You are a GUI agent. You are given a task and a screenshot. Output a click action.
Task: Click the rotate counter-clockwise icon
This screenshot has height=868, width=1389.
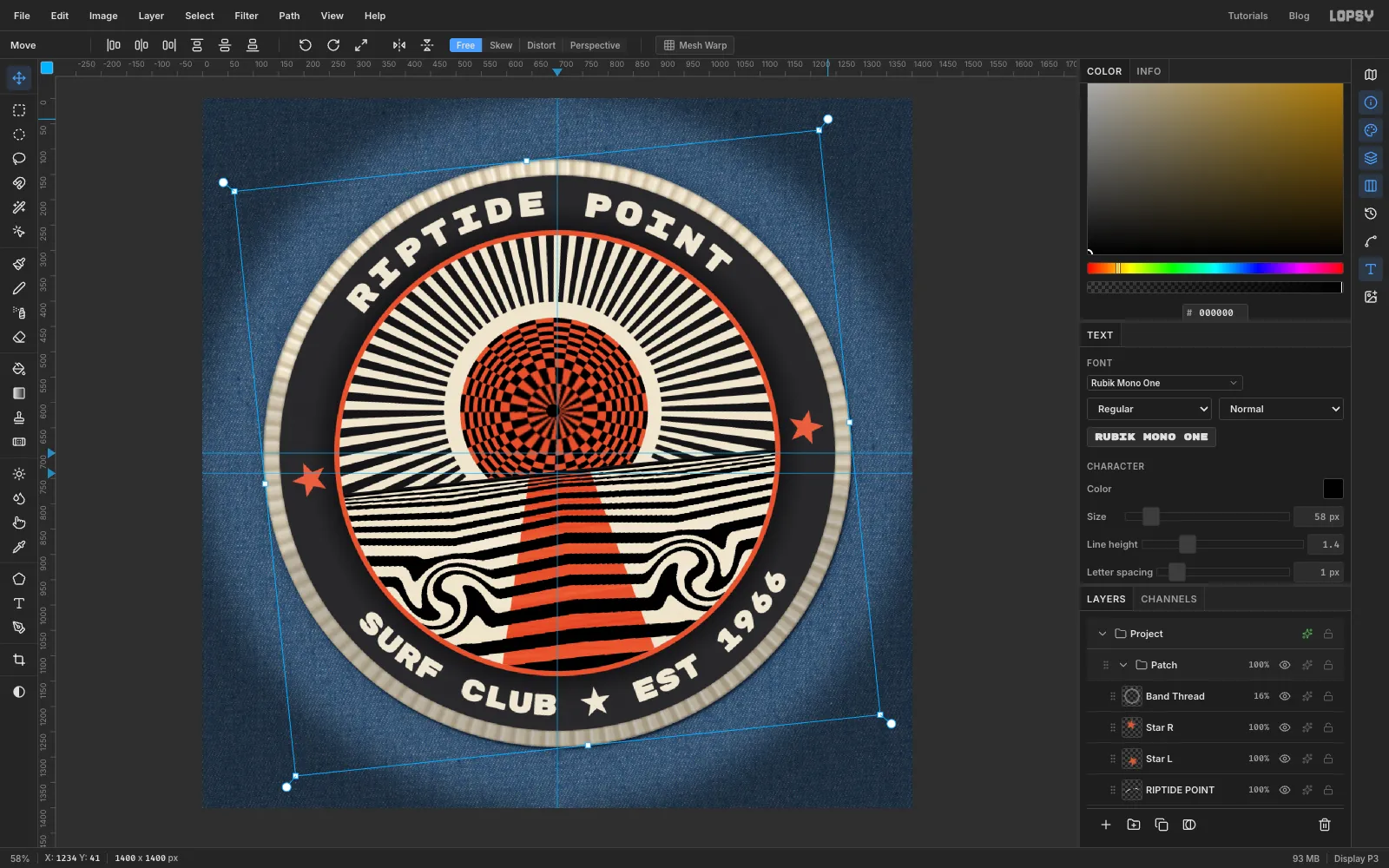[306, 45]
